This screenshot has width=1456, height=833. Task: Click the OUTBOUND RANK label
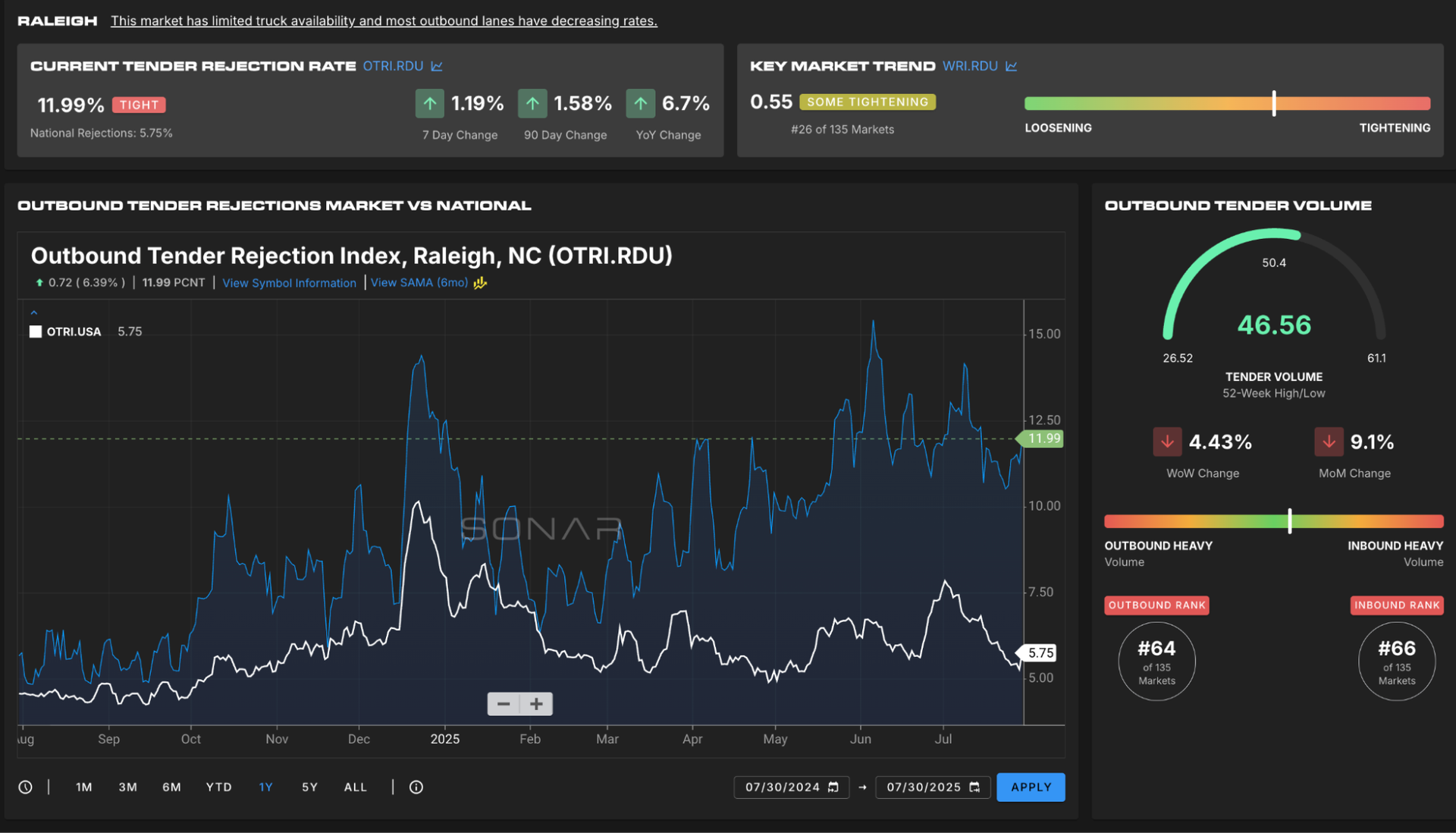[1156, 605]
